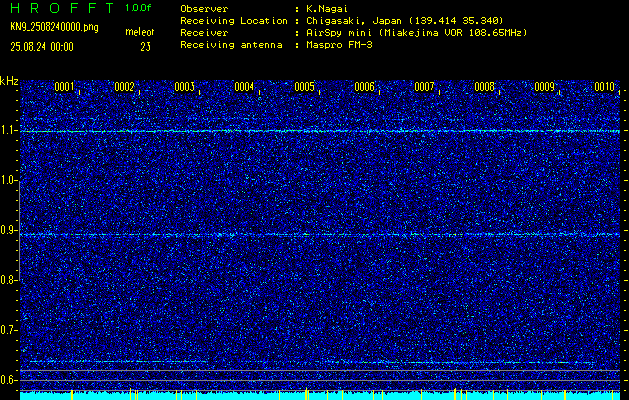629x400 pixels.
Task: Select the file name KN9_2508240000.png
Action: click(54, 28)
